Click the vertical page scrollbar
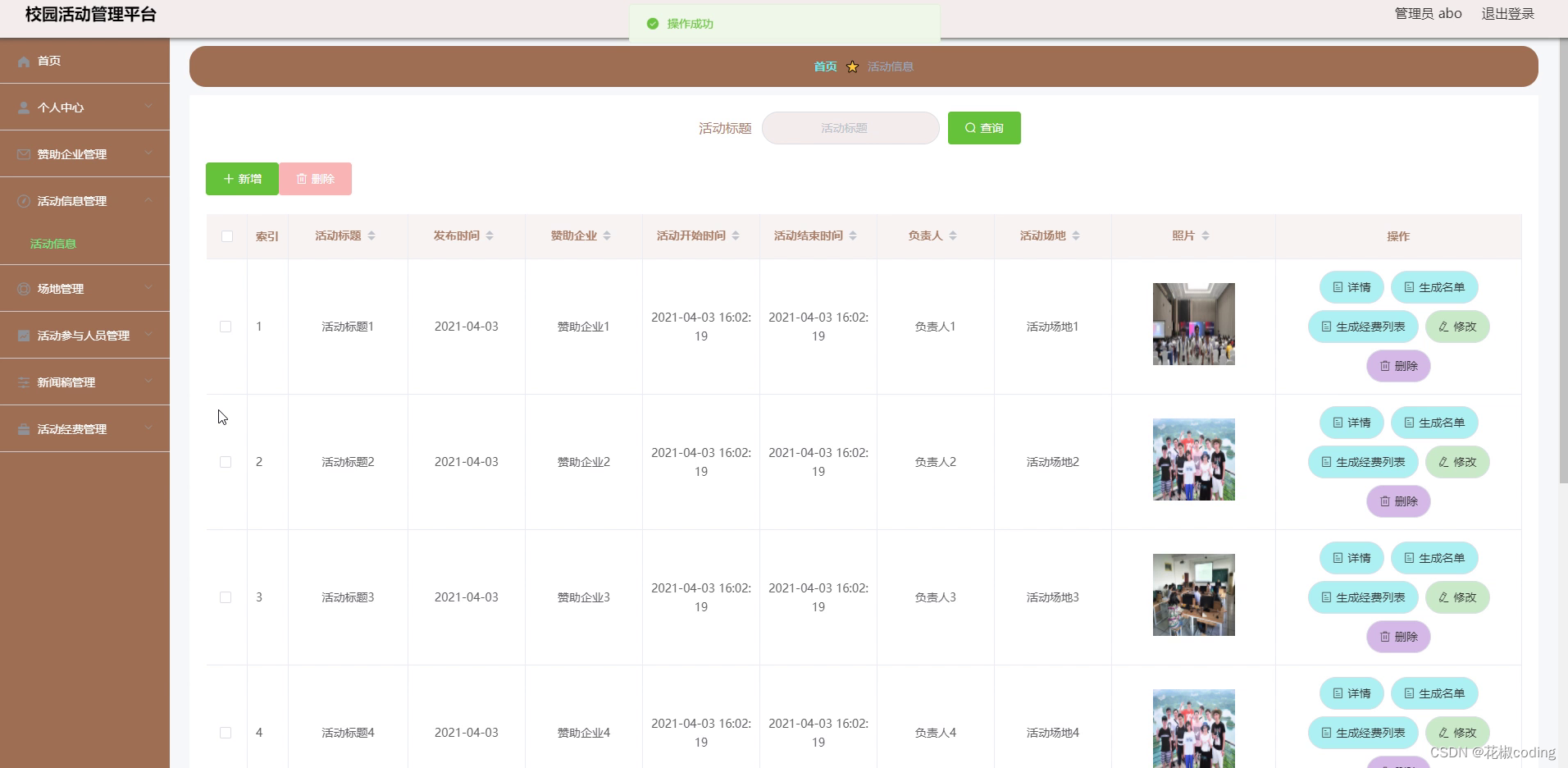The image size is (1568, 768). coord(1563,263)
